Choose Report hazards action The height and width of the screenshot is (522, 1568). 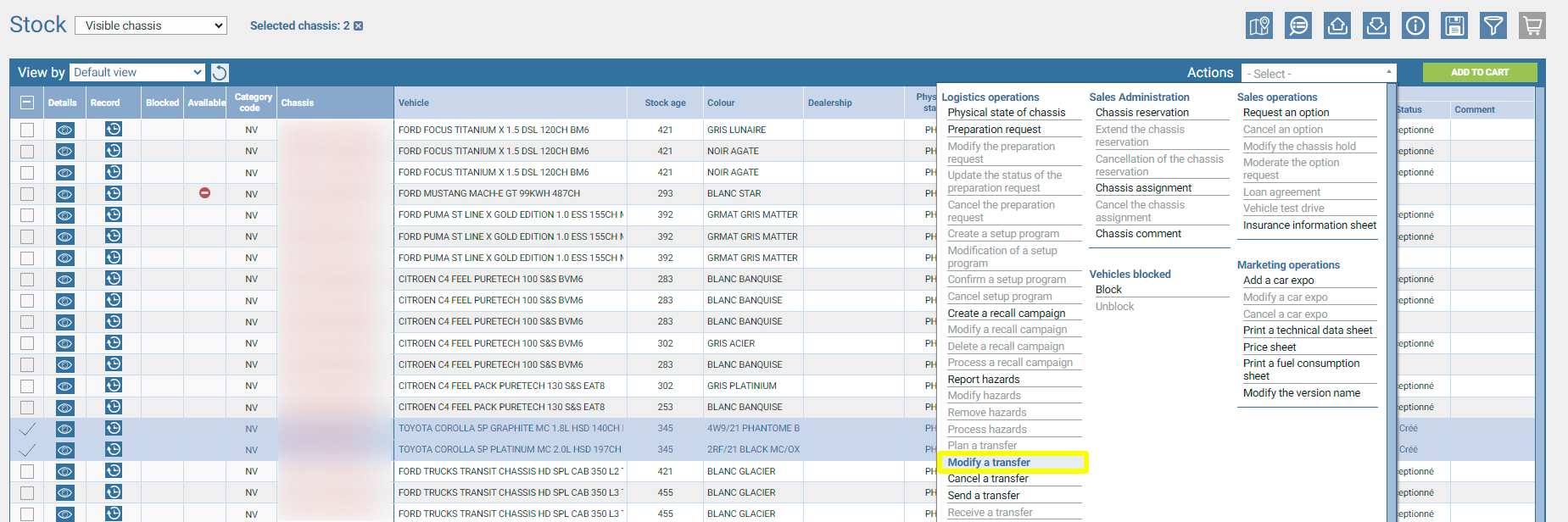[x=984, y=380]
